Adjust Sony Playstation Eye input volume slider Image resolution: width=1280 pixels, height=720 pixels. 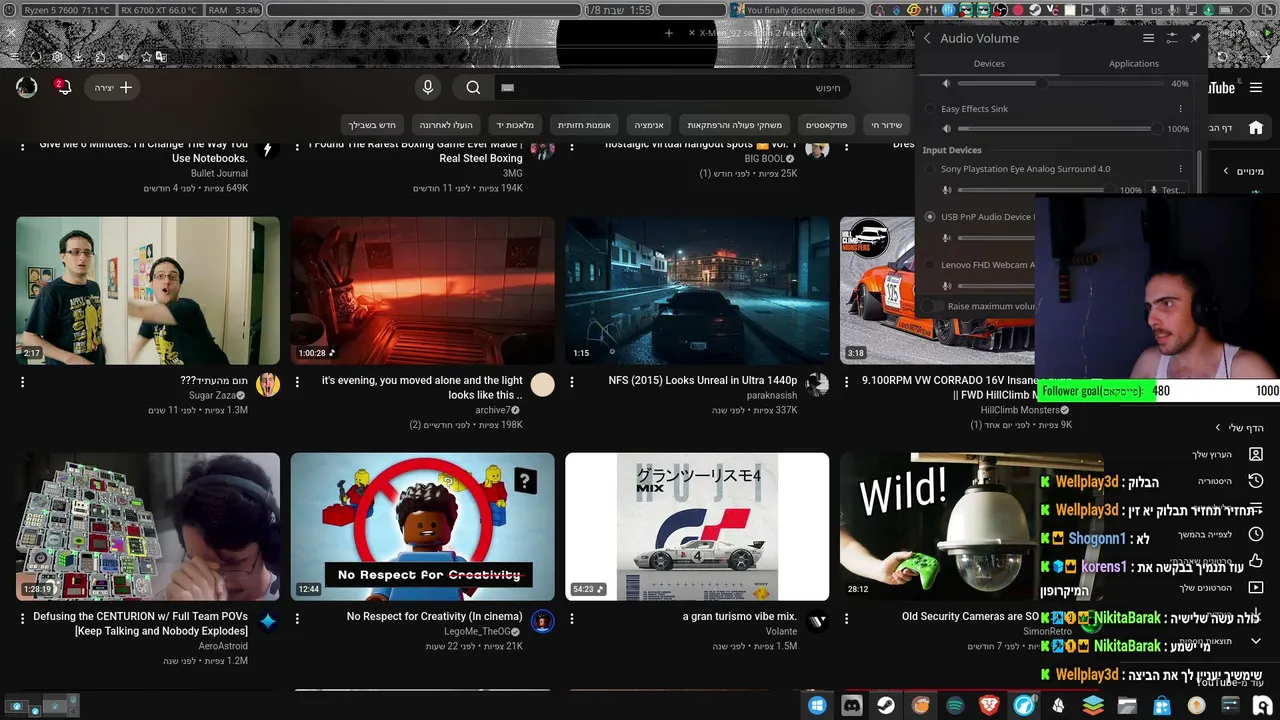[x=1038, y=190]
